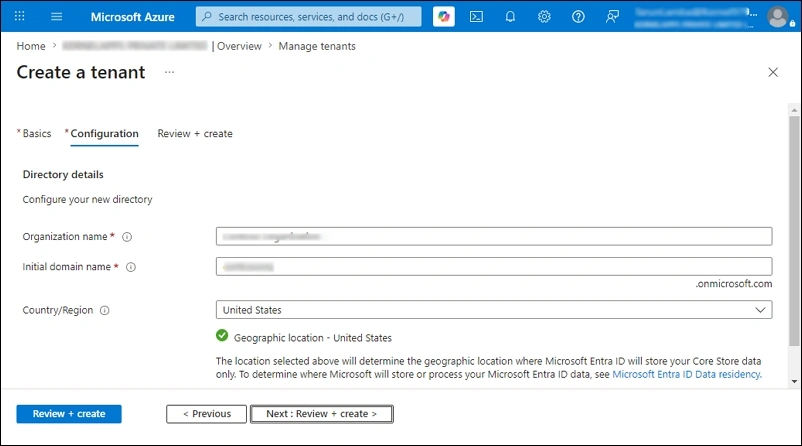Click the green geographic location checkmark
Image resolution: width=802 pixels, height=446 pixels.
coord(222,336)
